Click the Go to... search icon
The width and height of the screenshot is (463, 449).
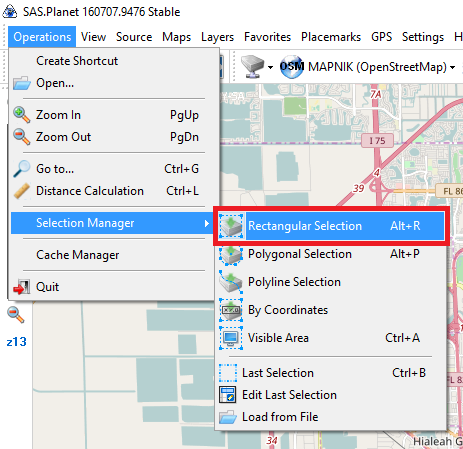tap(22, 169)
